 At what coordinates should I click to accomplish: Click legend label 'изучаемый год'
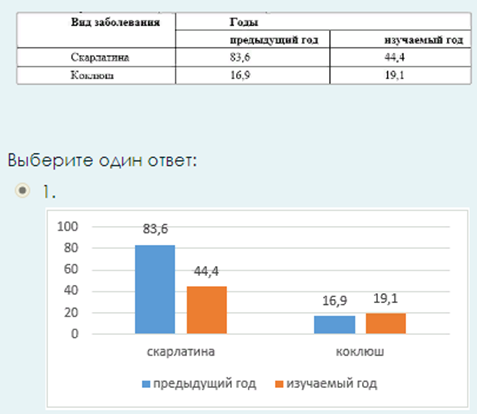[332, 384]
